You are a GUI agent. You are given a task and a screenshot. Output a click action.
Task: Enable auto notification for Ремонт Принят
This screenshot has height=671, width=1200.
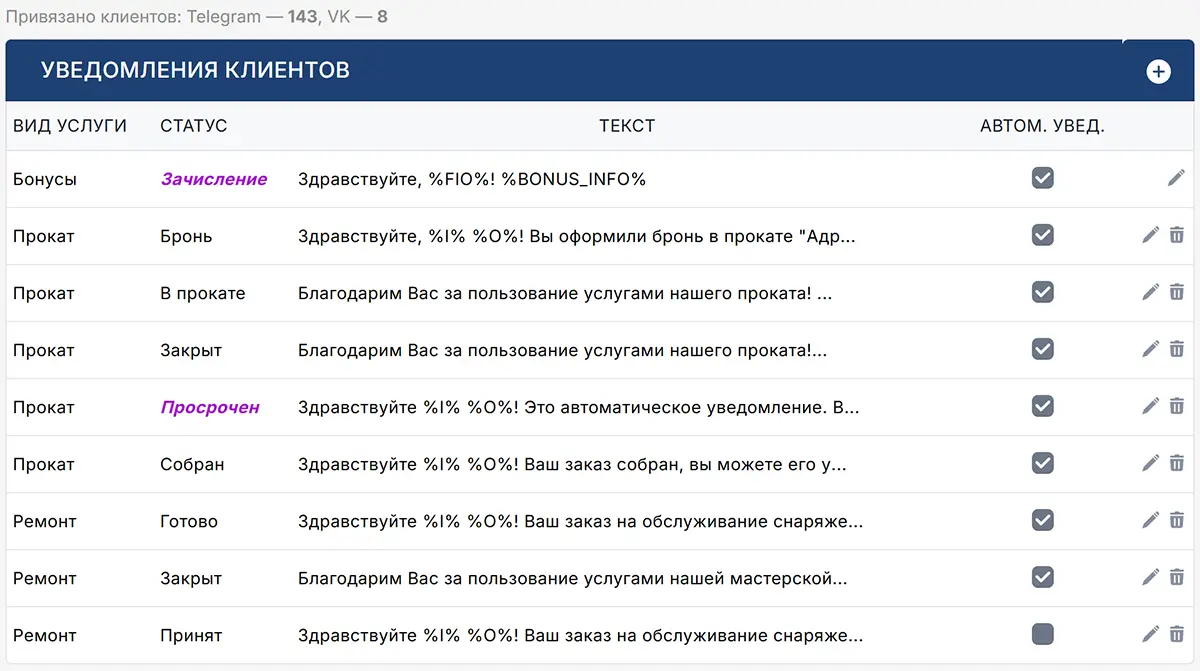point(1042,634)
